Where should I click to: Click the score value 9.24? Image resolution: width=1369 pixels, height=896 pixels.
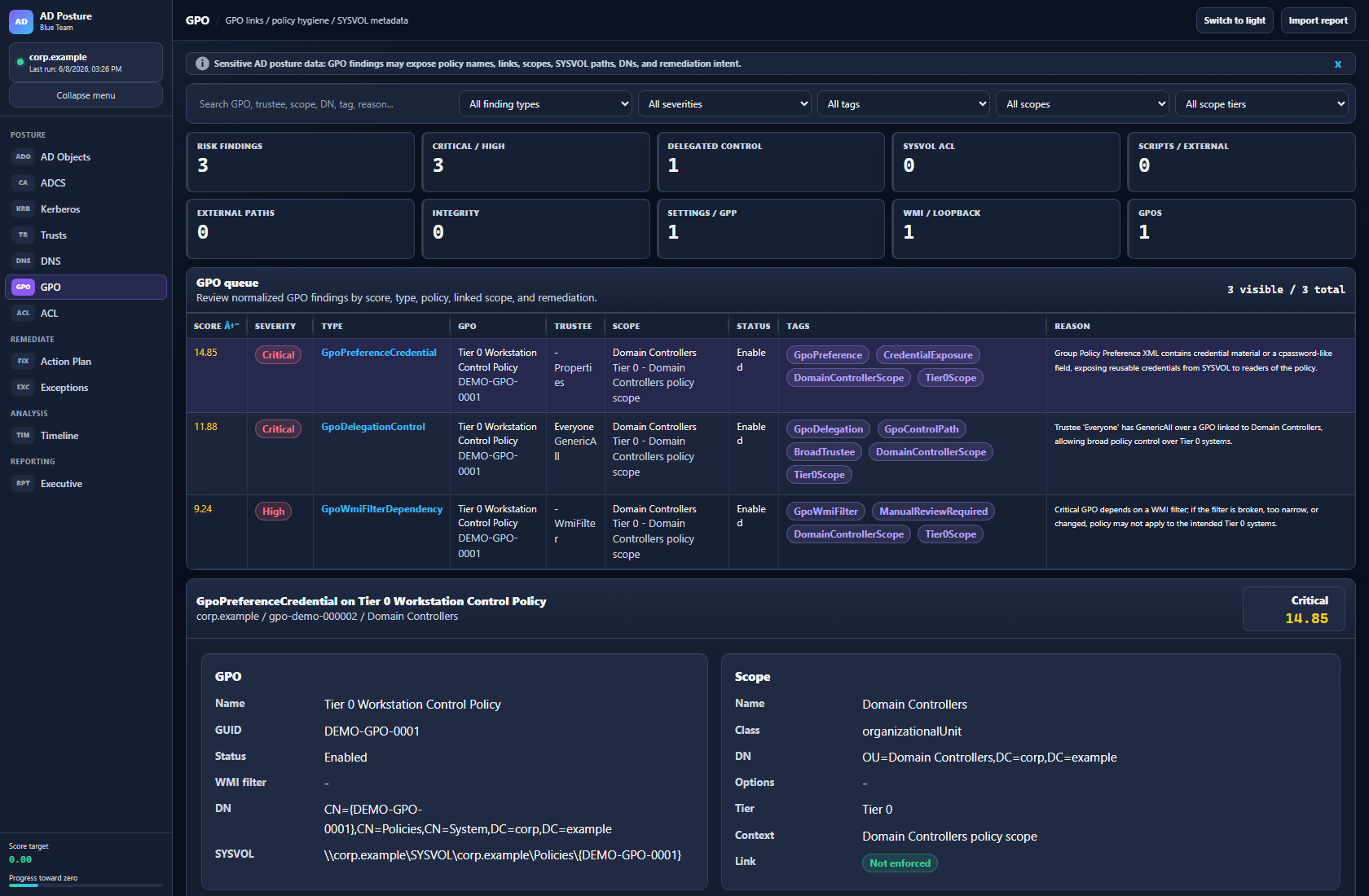[203, 509]
